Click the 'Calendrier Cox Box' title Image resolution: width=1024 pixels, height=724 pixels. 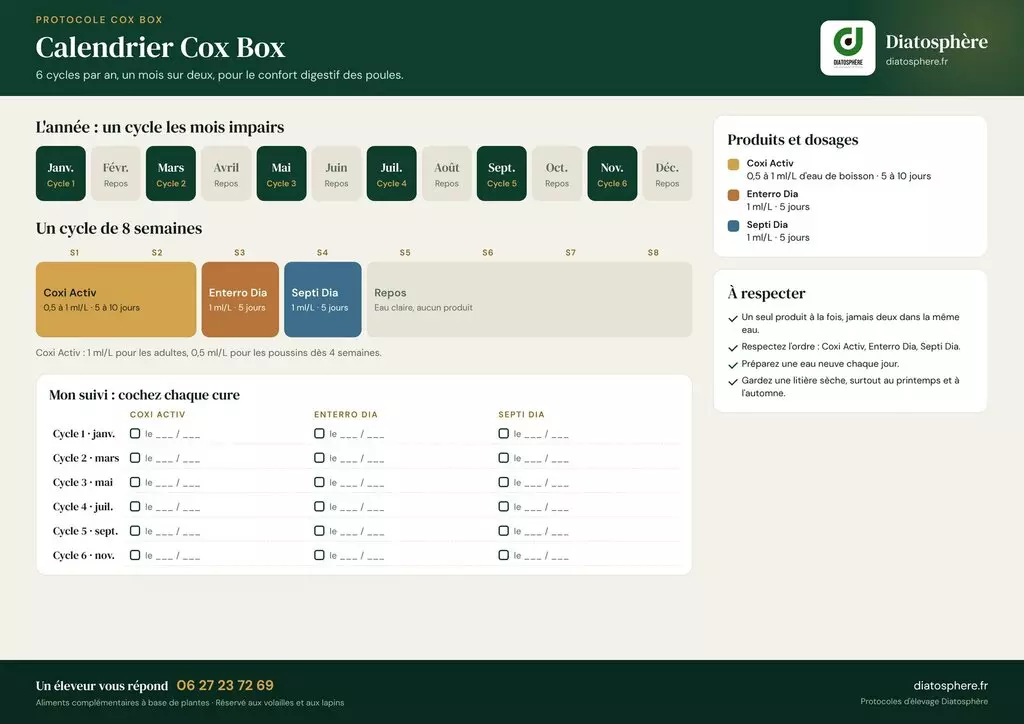pyautogui.click(x=161, y=47)
